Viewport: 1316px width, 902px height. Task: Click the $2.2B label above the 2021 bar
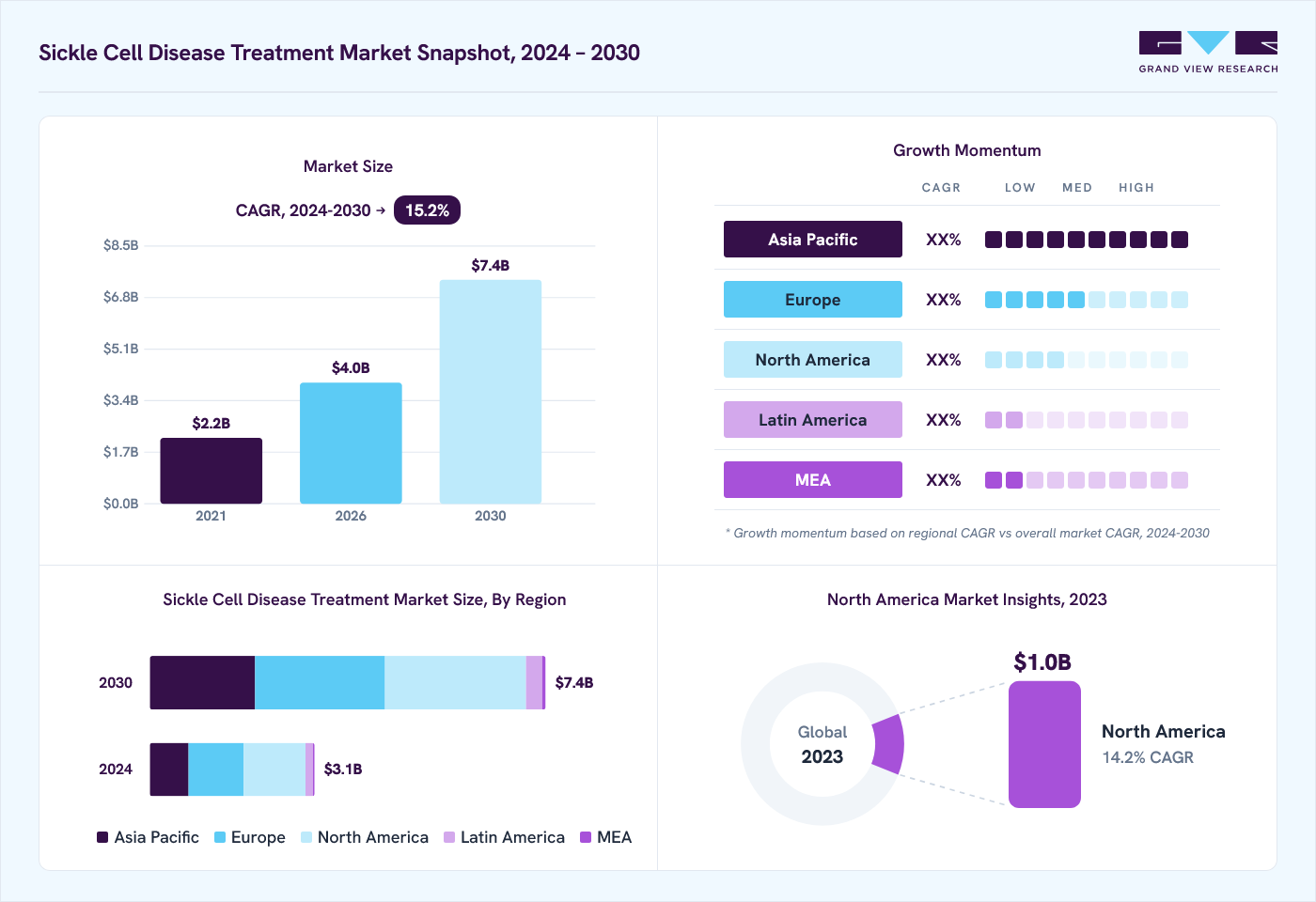click(x=211, y=424)
